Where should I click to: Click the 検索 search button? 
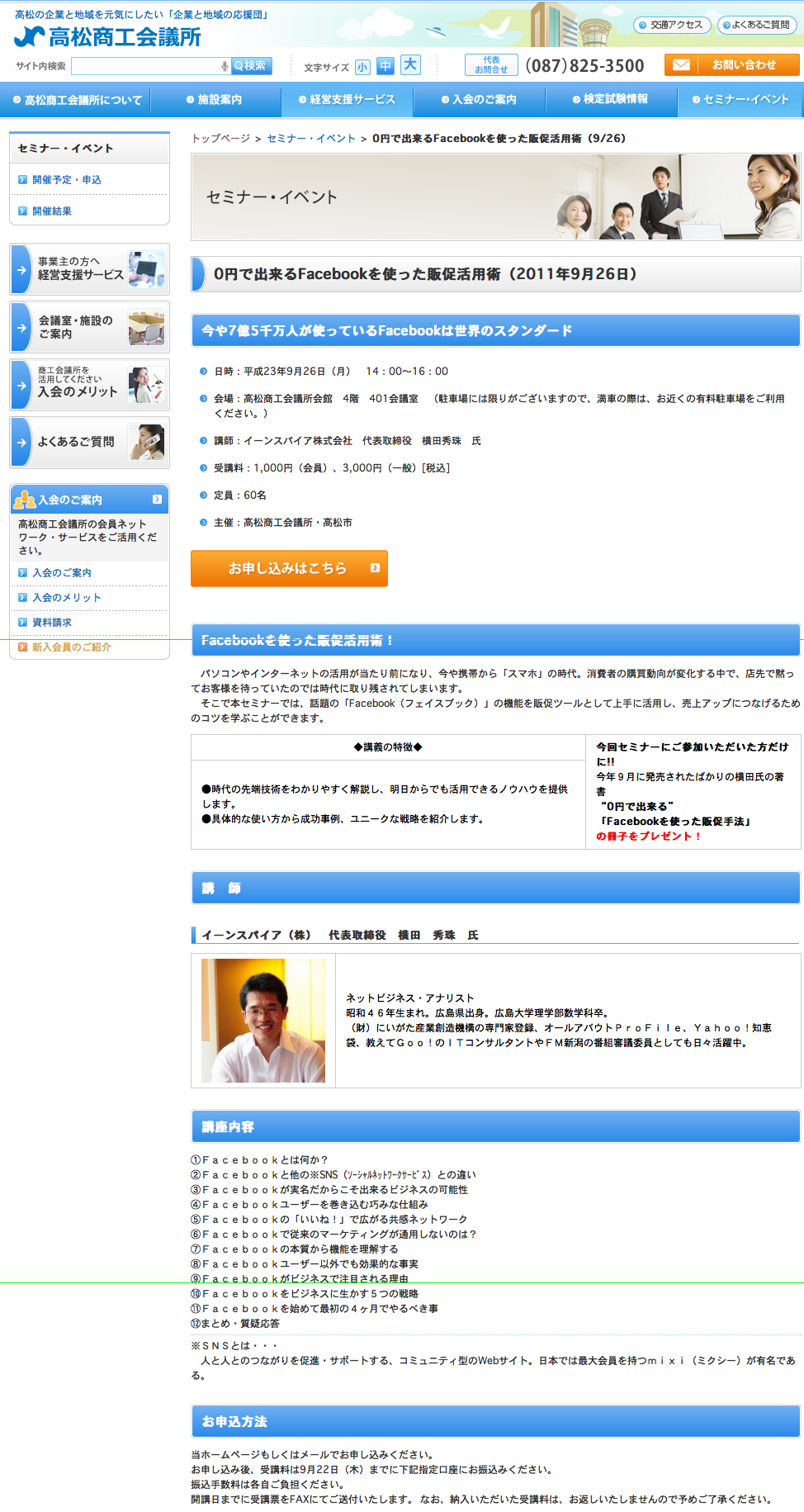pos(250,66)
